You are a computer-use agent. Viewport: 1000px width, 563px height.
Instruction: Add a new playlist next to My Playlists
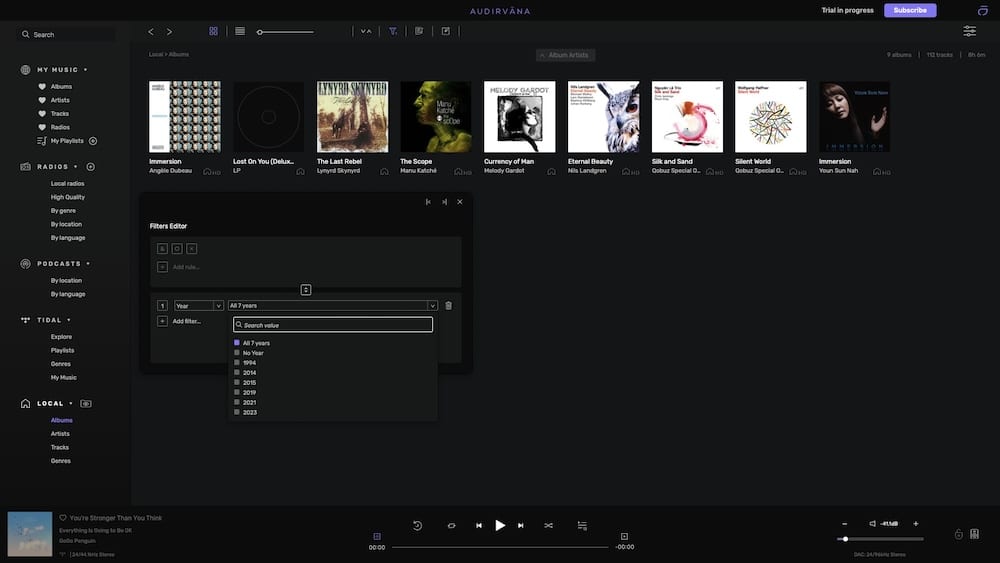tap(93, 141)
